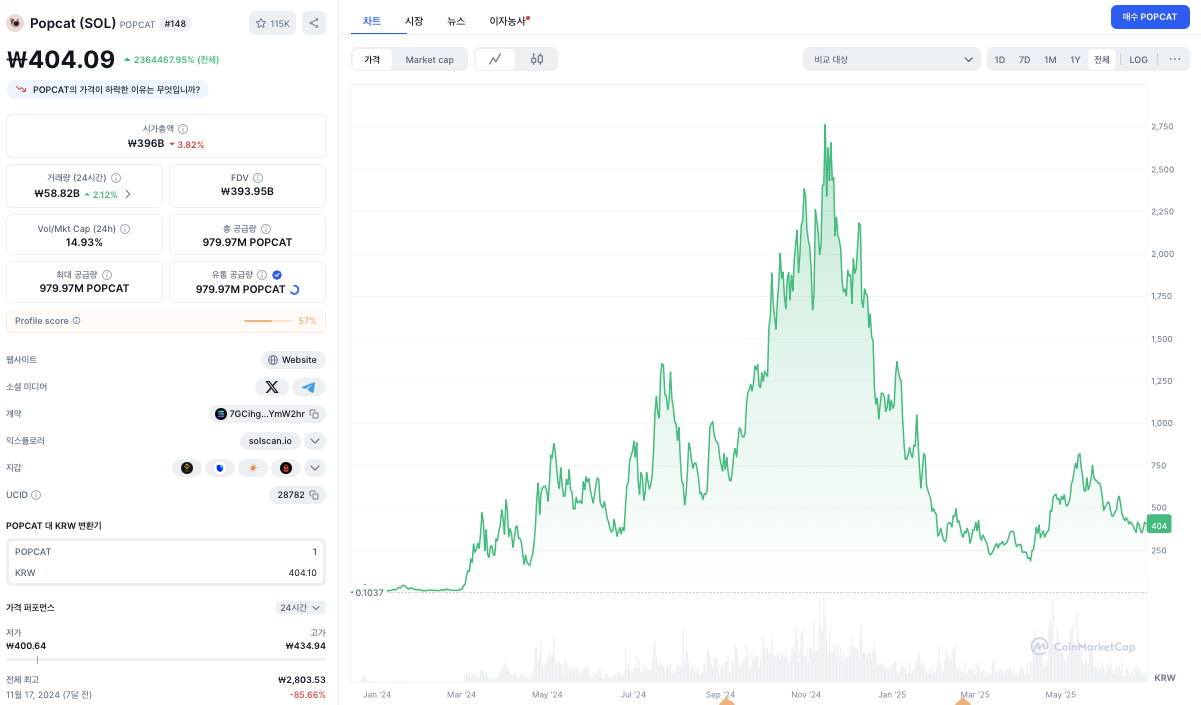Open info tooltip for Profile score
Screen dimensions: 1201x705
77,321
